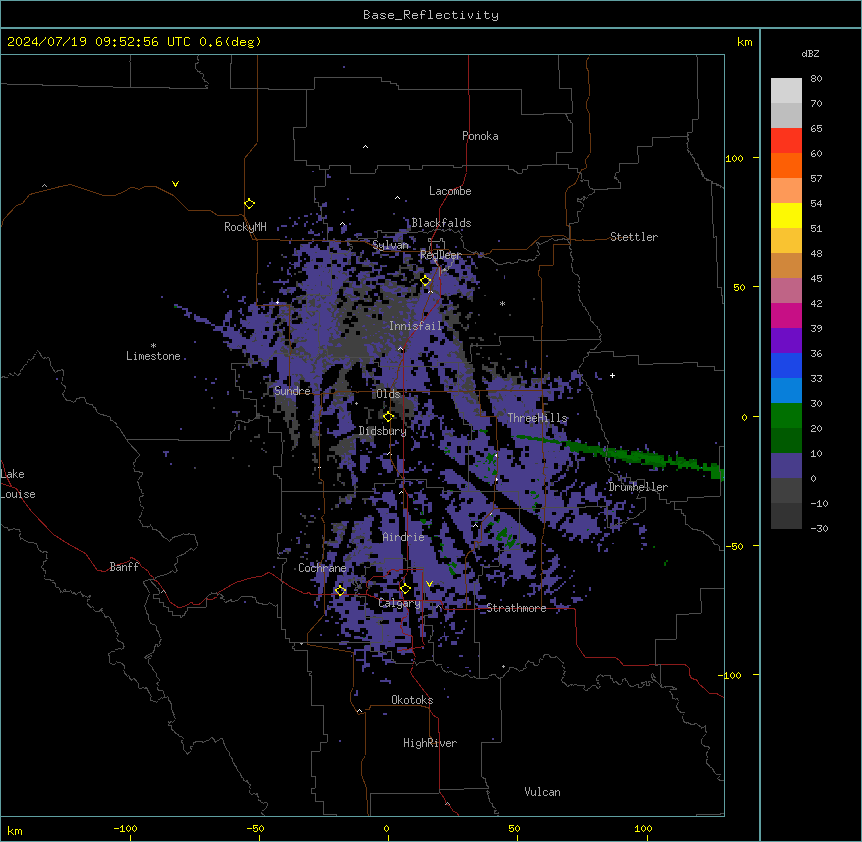Image resolution: width=862 pixels, height=842 pixels.
Task: Select the slate purple swatch between 10 and 0 dBZ
Action: pyautogui.click(x=786, y=466)
